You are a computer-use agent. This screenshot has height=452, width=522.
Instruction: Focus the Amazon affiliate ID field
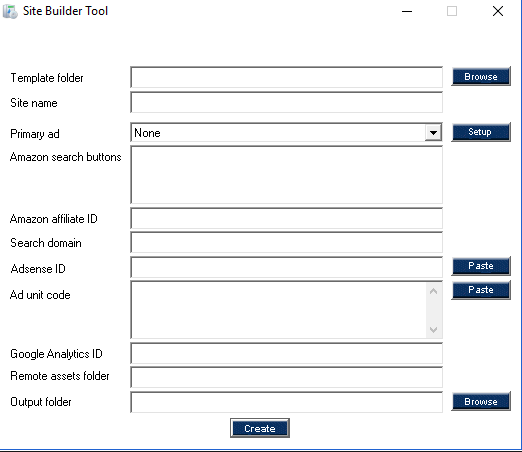pos(286,218)
